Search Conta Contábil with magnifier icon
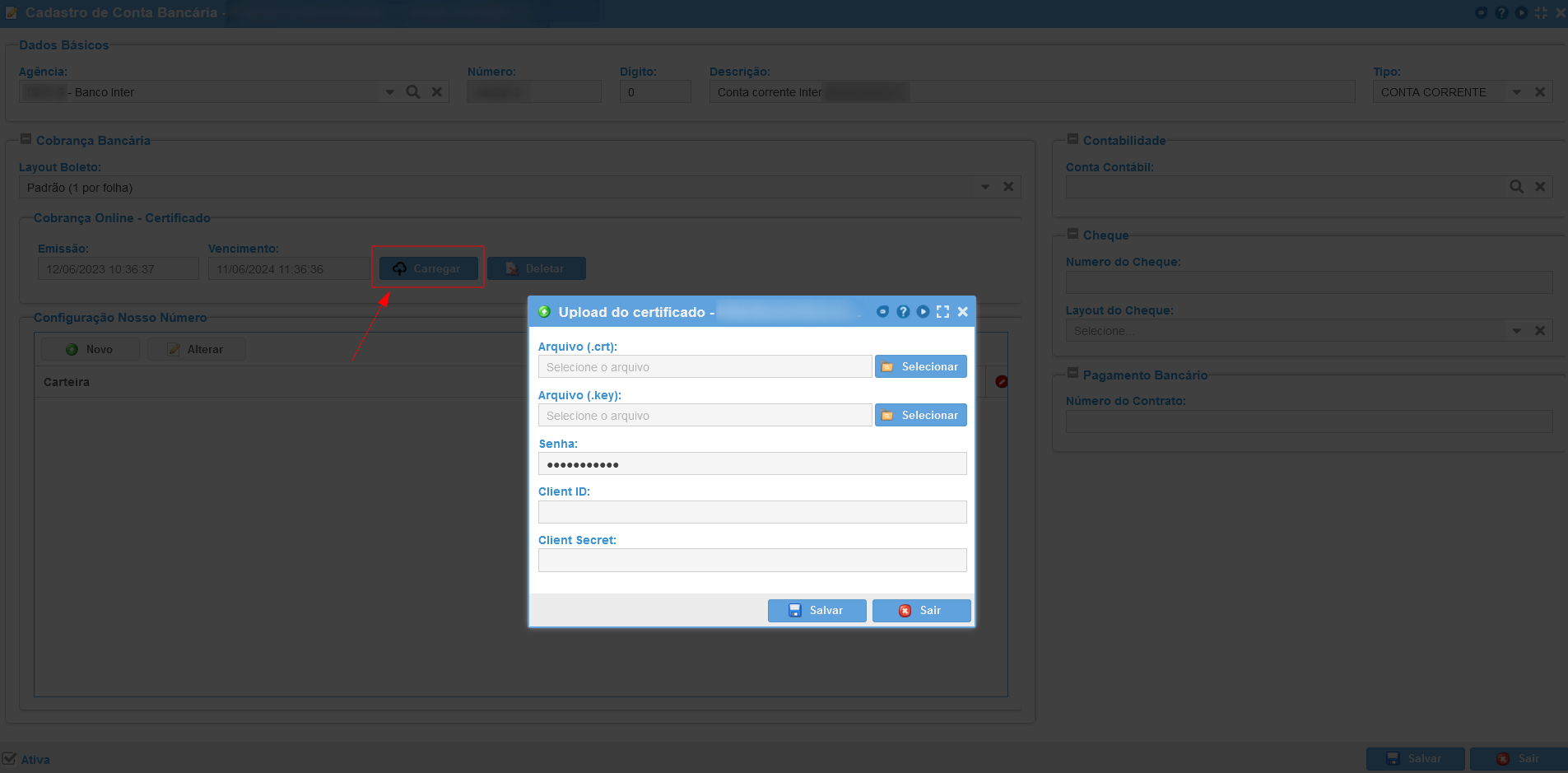 (1516, 187)
